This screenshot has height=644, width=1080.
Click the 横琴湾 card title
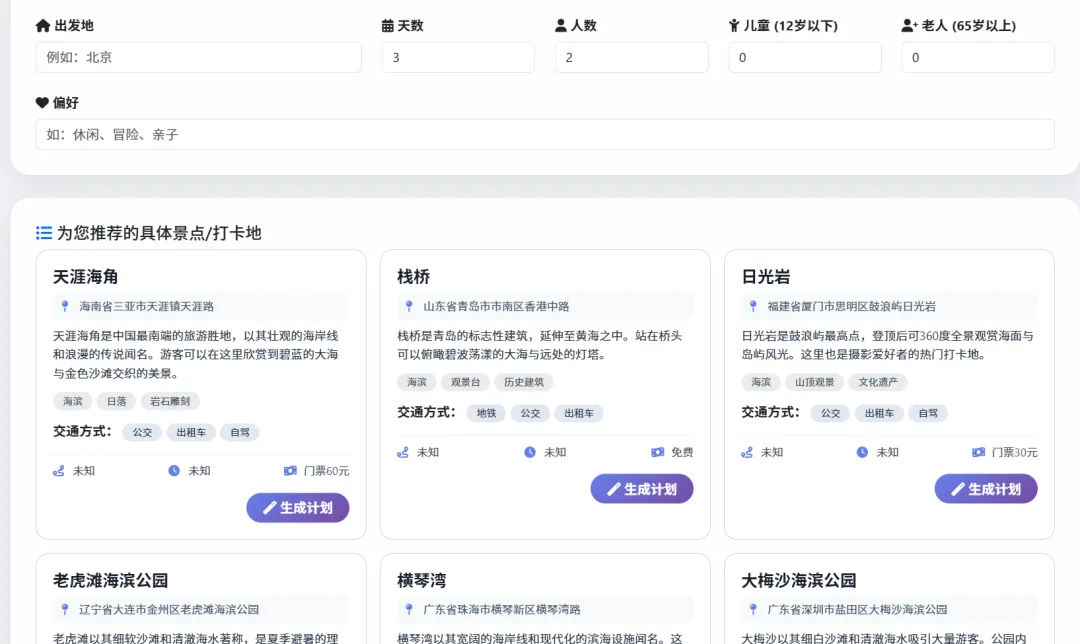point(422,580)
